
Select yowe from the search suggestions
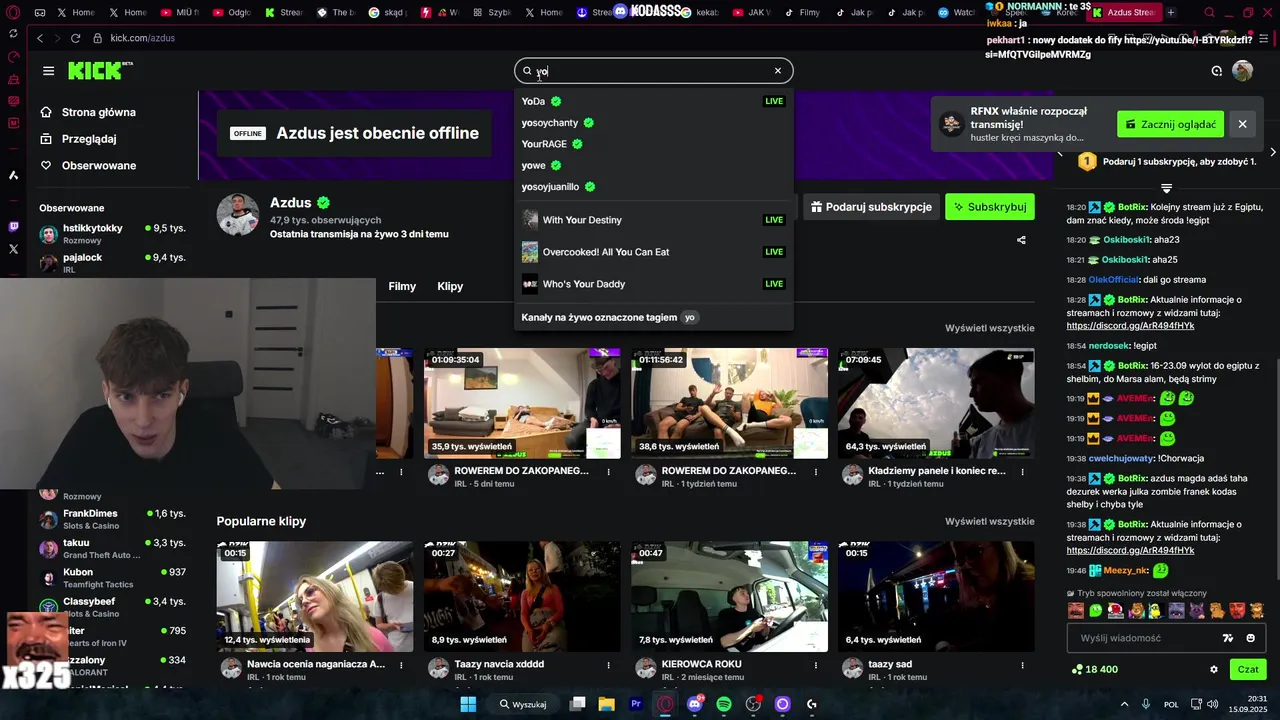[x=653, y=165]
